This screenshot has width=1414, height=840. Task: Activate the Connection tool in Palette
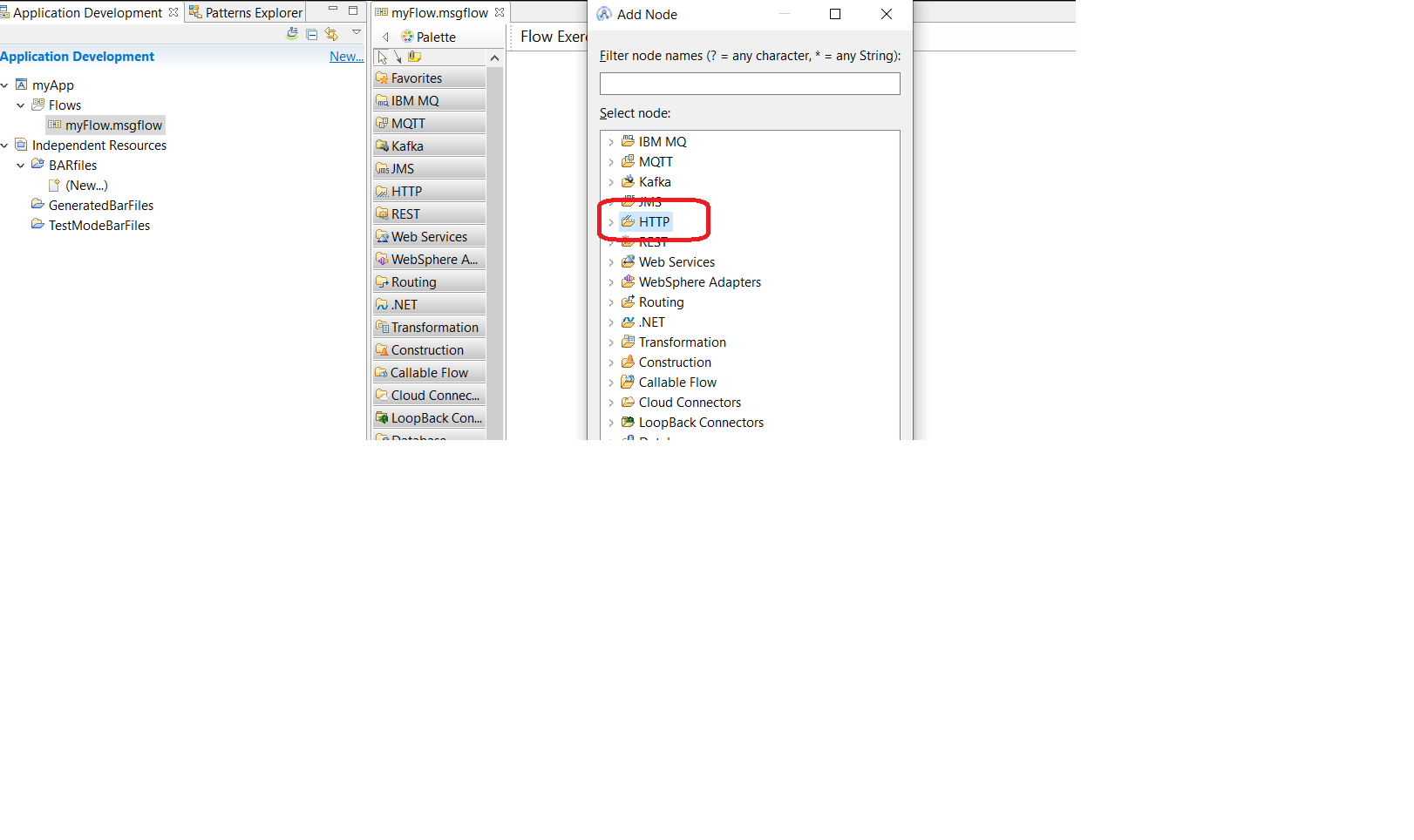click(398, 58)
